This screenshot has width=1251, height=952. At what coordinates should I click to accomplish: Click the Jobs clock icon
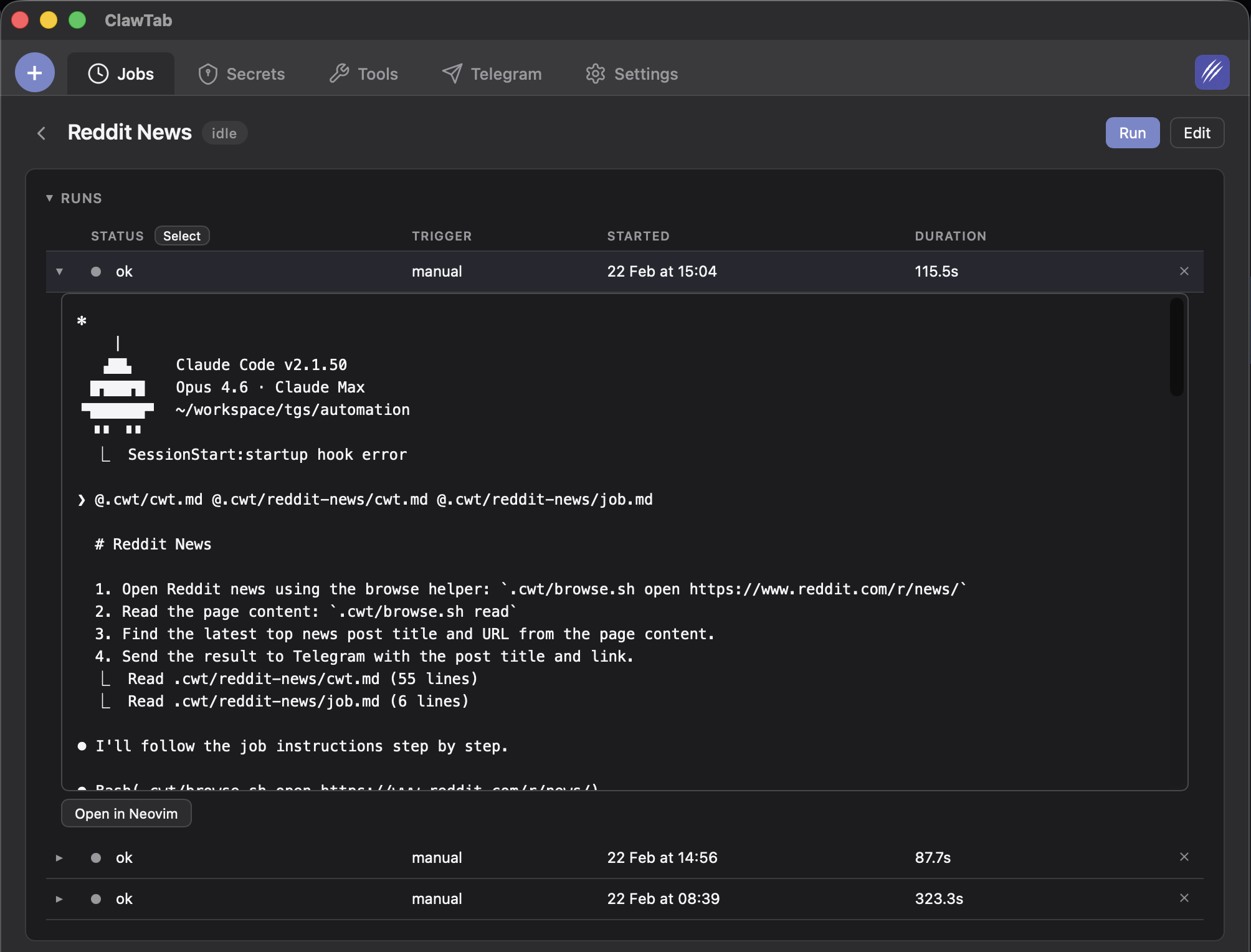(x=99, y=74)
